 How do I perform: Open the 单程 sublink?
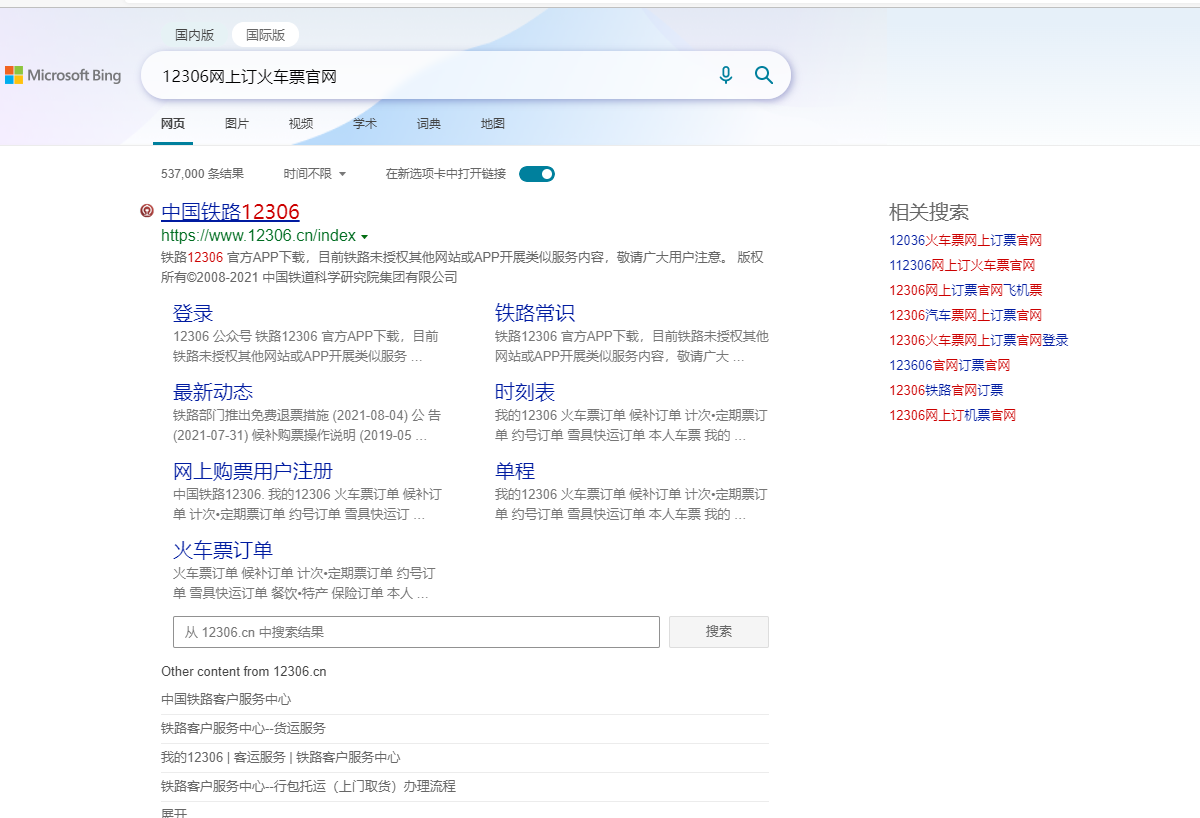[x=515, y=471]
